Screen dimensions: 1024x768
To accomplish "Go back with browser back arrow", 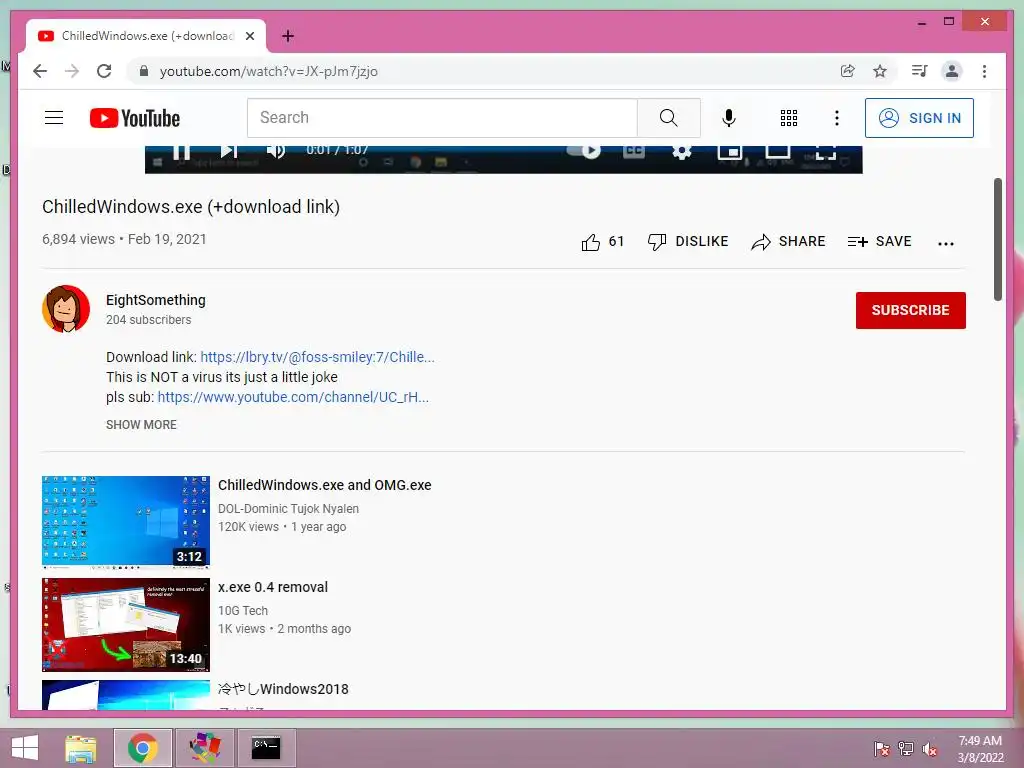I will click(40, 71).
